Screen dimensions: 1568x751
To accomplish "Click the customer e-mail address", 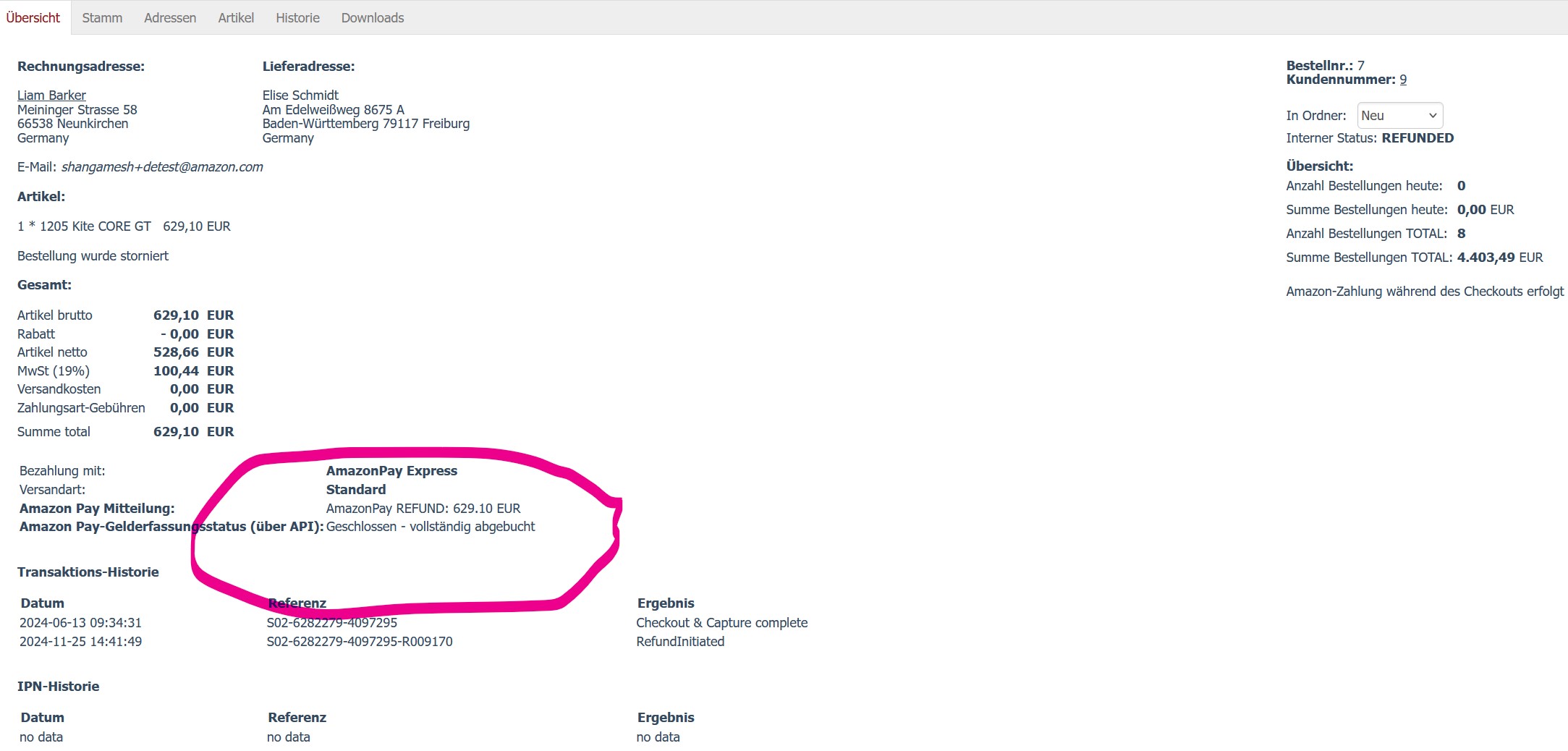I will pos(162,167).
